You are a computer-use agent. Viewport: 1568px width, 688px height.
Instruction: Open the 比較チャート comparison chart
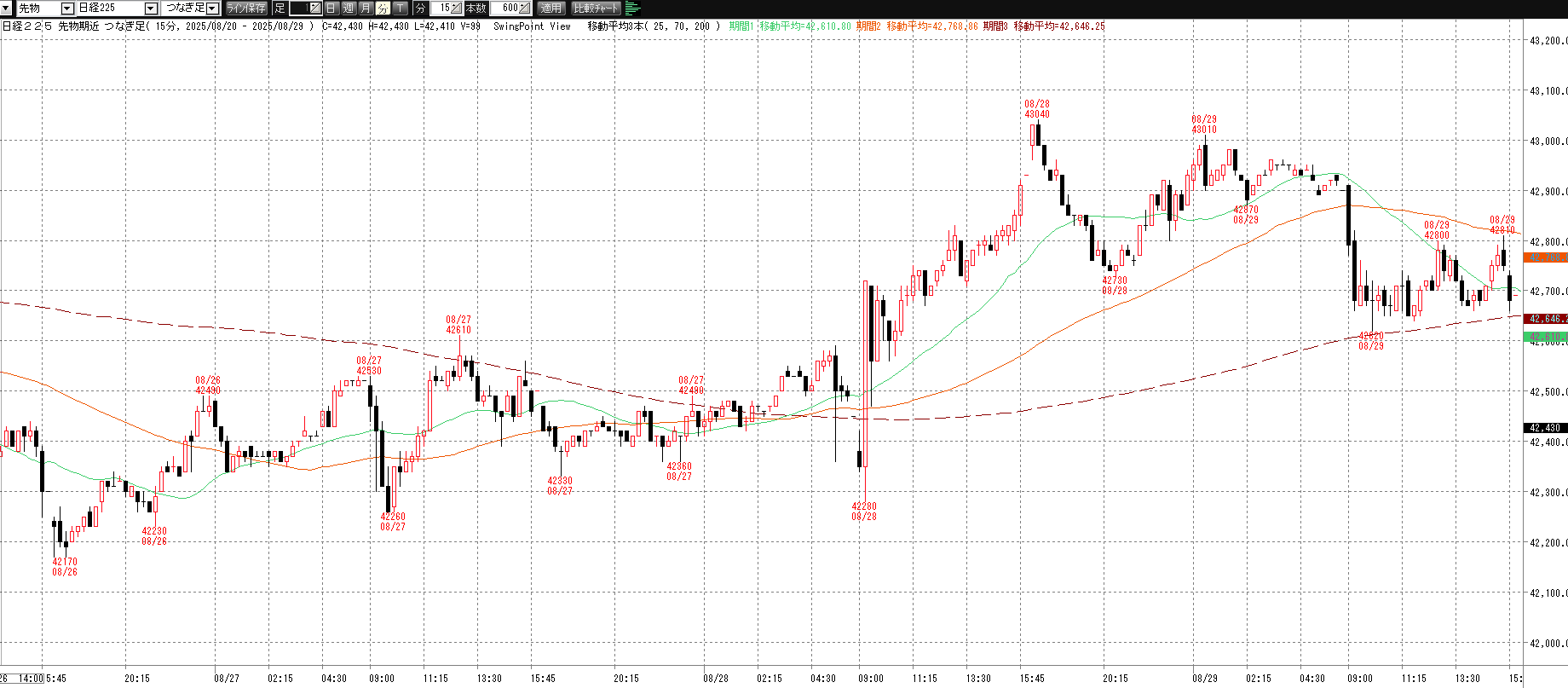click(596, 8)
